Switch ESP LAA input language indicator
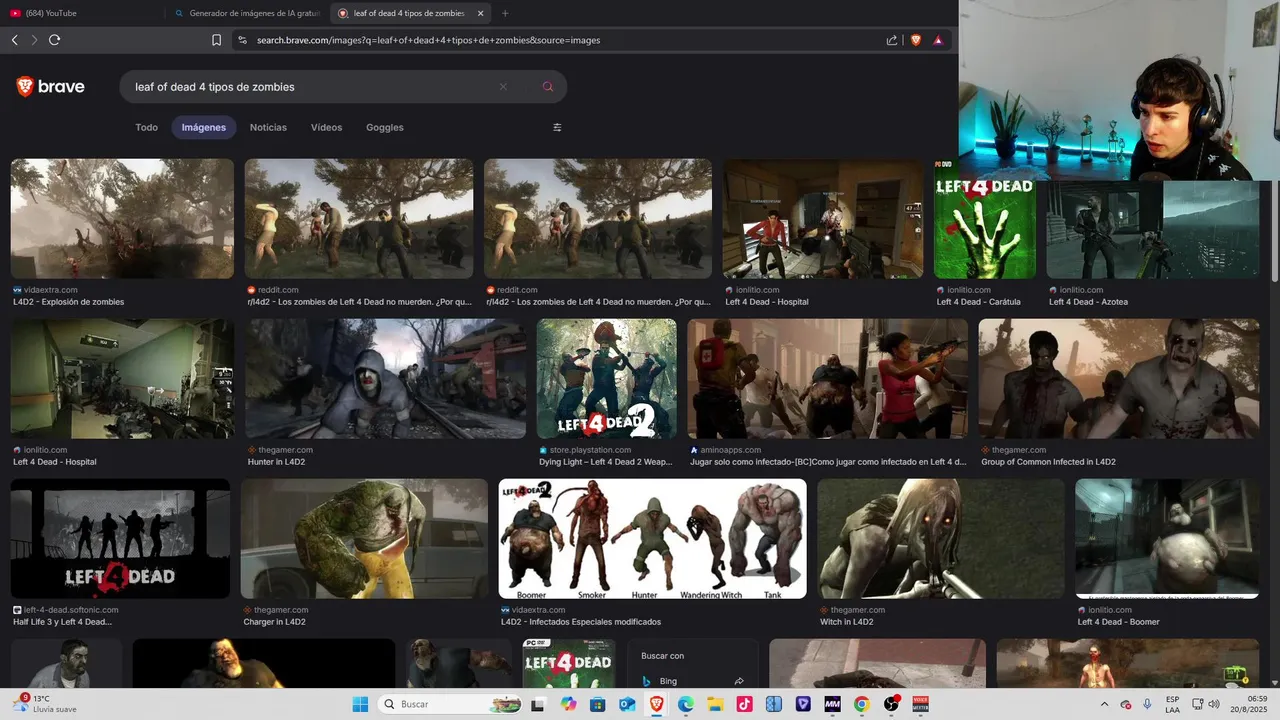 1172,704
